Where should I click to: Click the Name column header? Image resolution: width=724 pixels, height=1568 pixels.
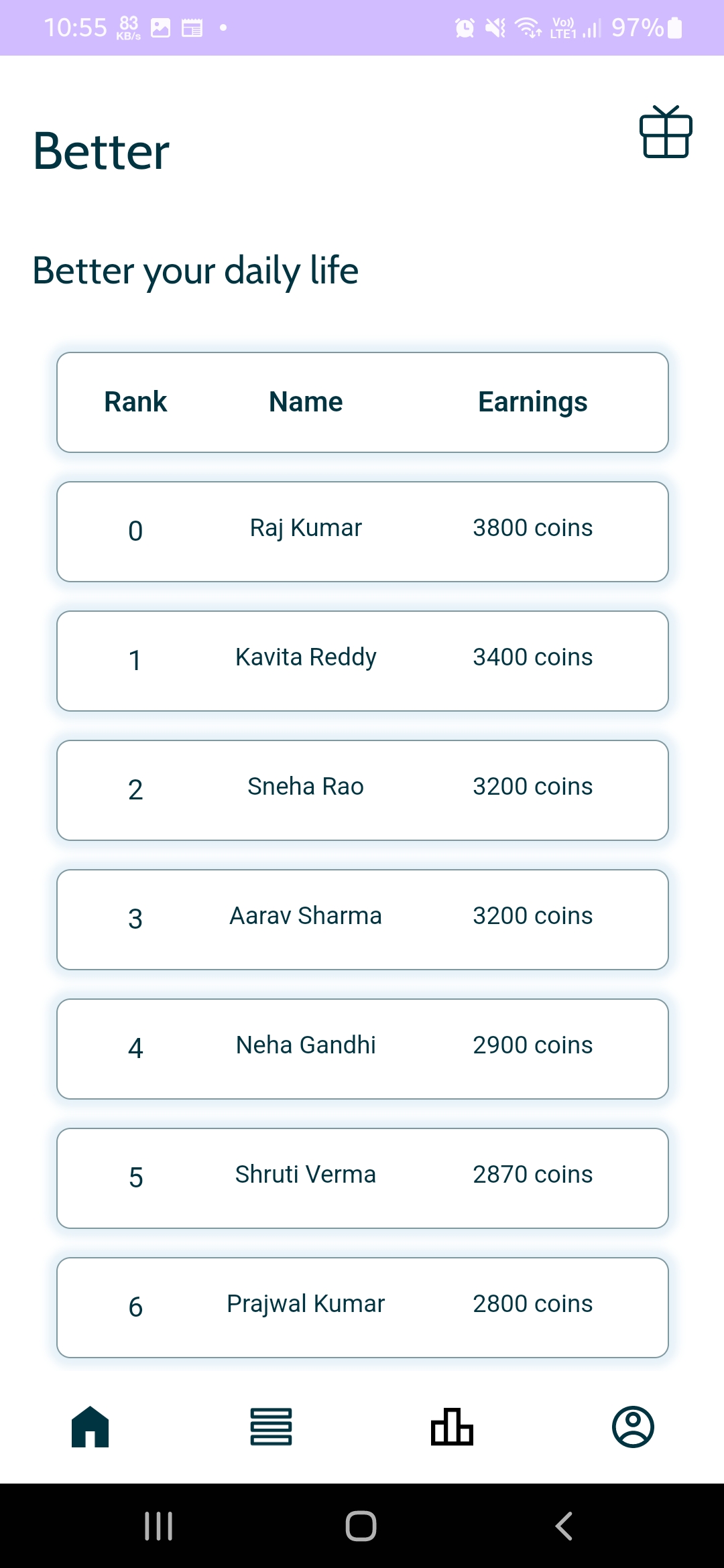coord(306,402)
